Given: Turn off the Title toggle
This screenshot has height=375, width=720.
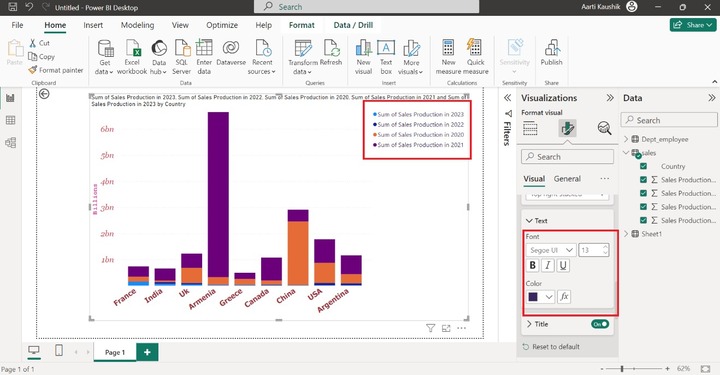Looking at the screenshot, I should pos(600,324).
